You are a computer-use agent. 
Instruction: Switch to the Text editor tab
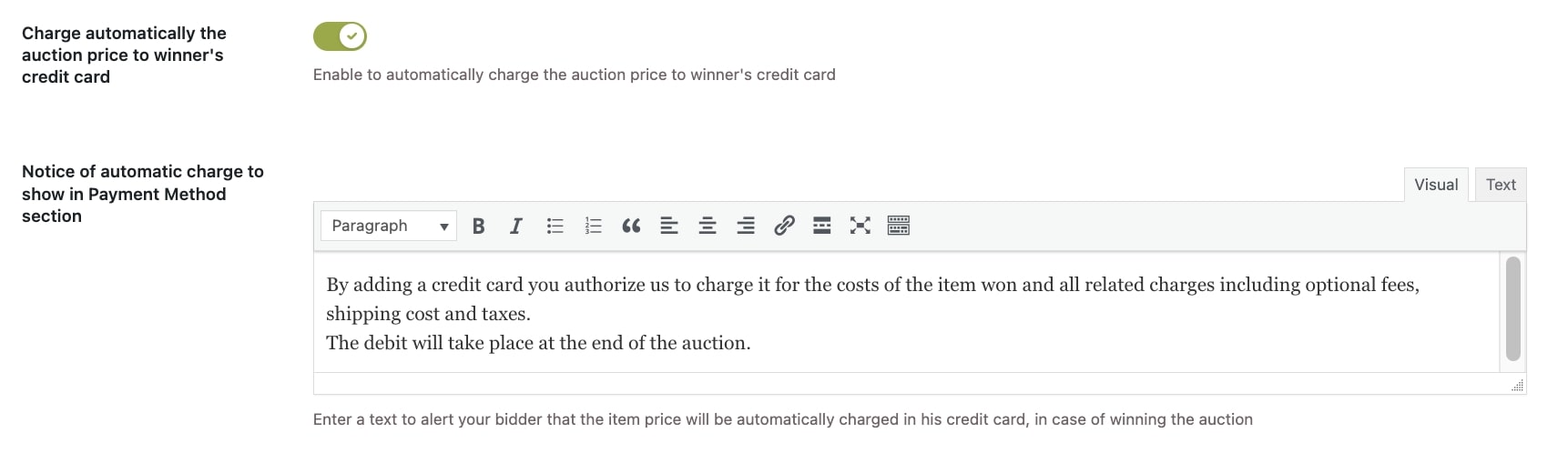point(1501,185)
